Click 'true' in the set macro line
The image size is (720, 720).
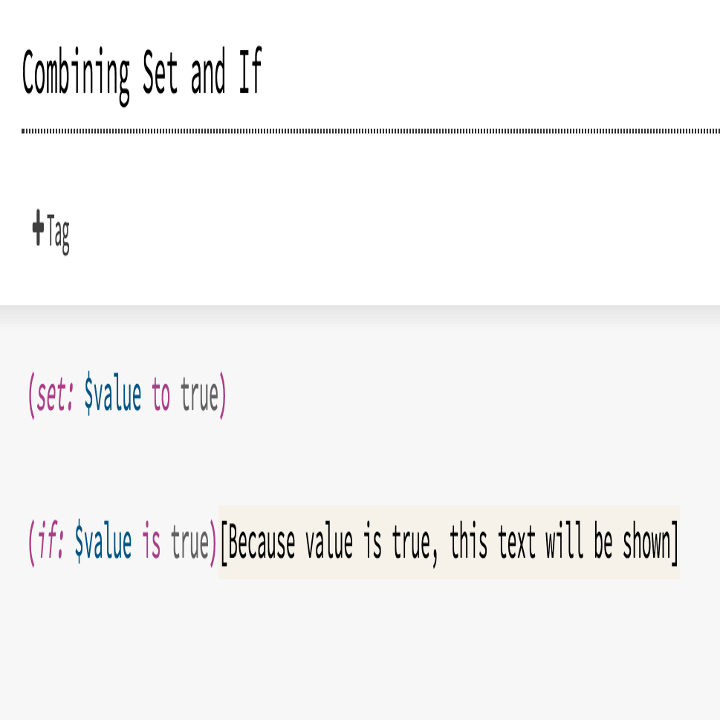coord(198,397)
